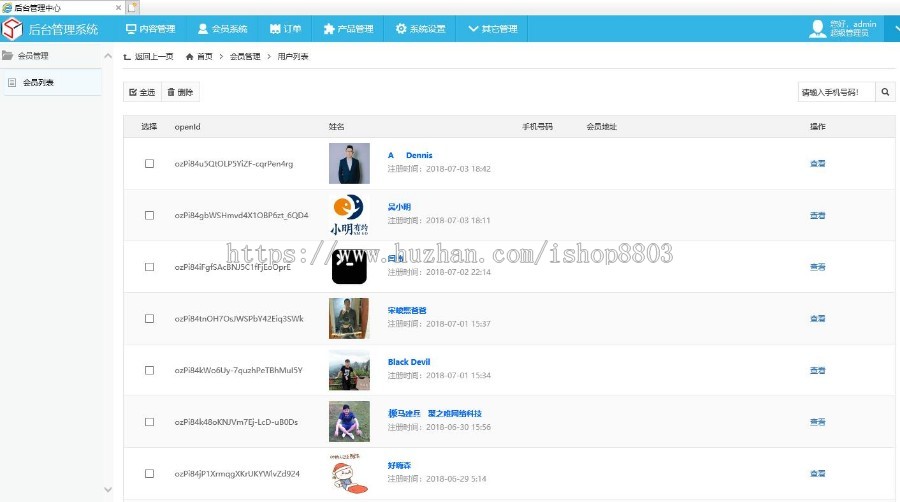Viewport: 900px width, 502px height.
Task: Click 查看 for 吴小明 row
Action: coord(817,215)
